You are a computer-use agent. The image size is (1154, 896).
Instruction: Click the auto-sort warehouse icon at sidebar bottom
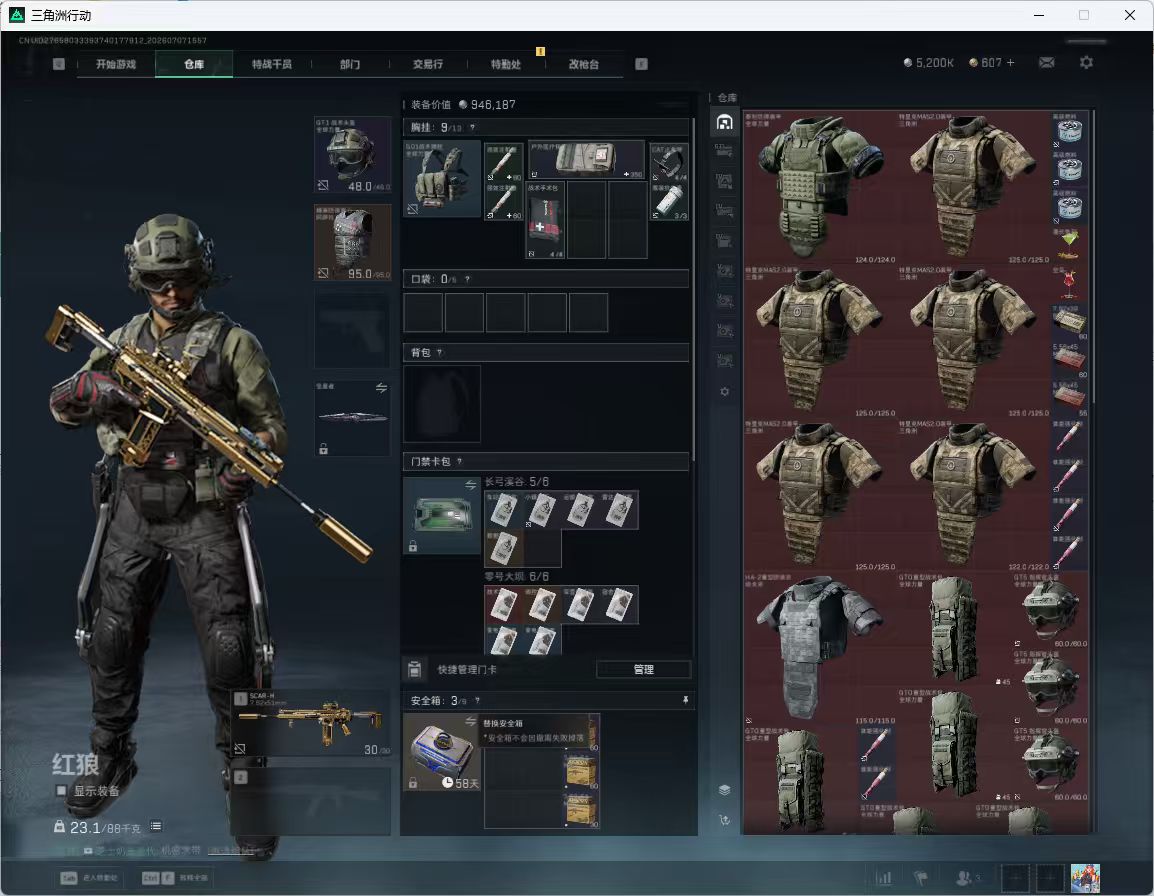724,819
